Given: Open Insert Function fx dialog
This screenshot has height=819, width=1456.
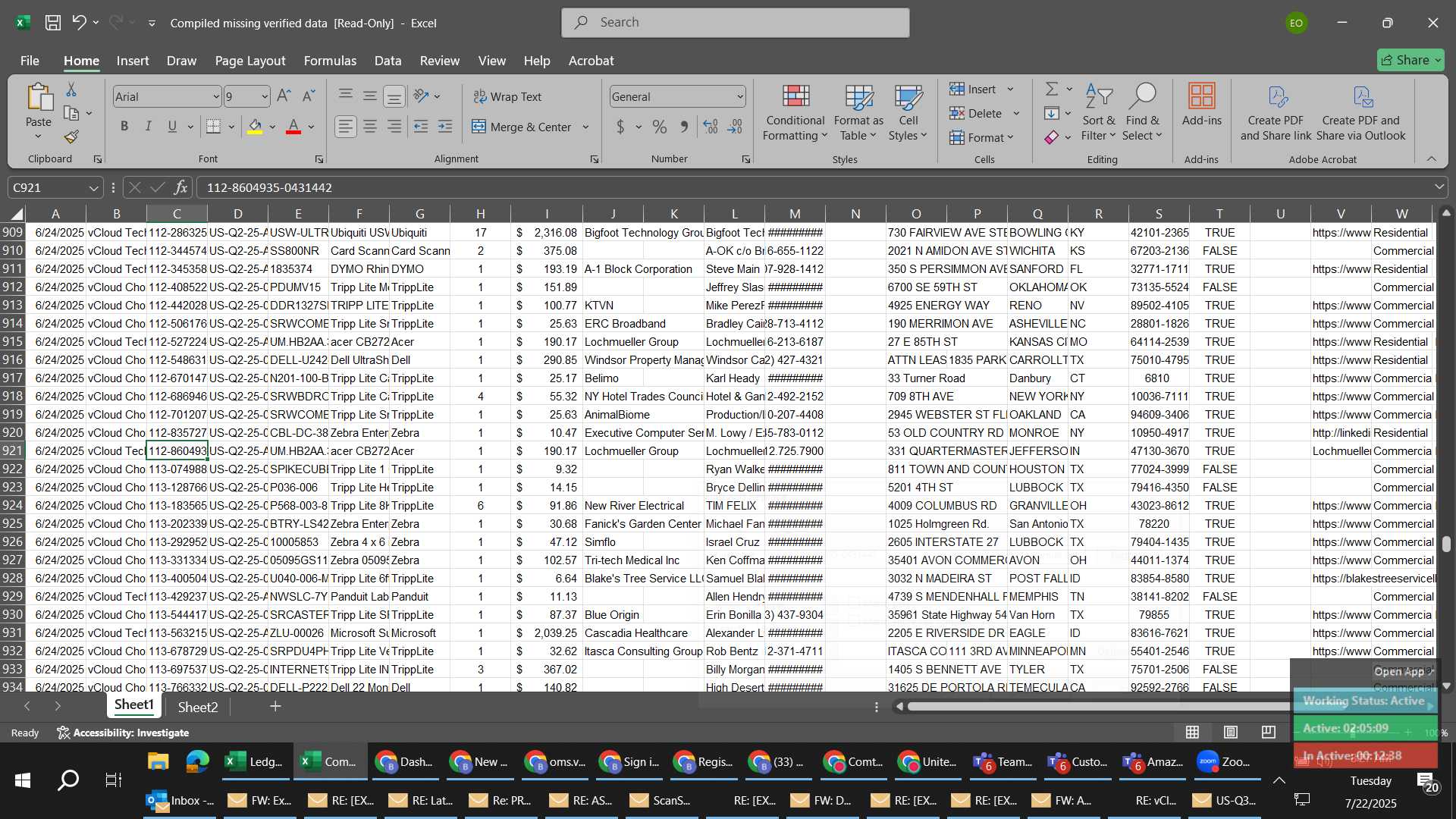Looking at the screenshot, I should click(180, 187).
